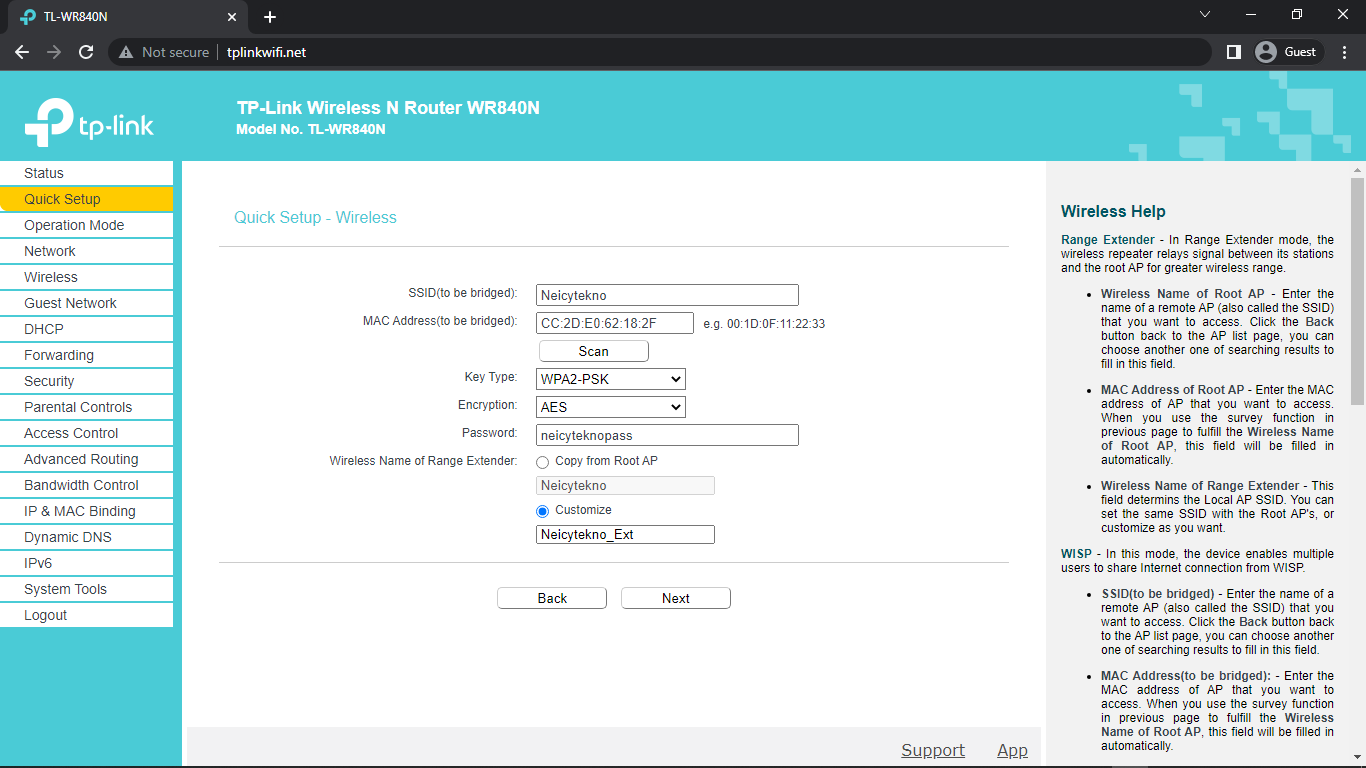Click the Scan button
The width and height of the screenshot is (1366, 768).
594,351
